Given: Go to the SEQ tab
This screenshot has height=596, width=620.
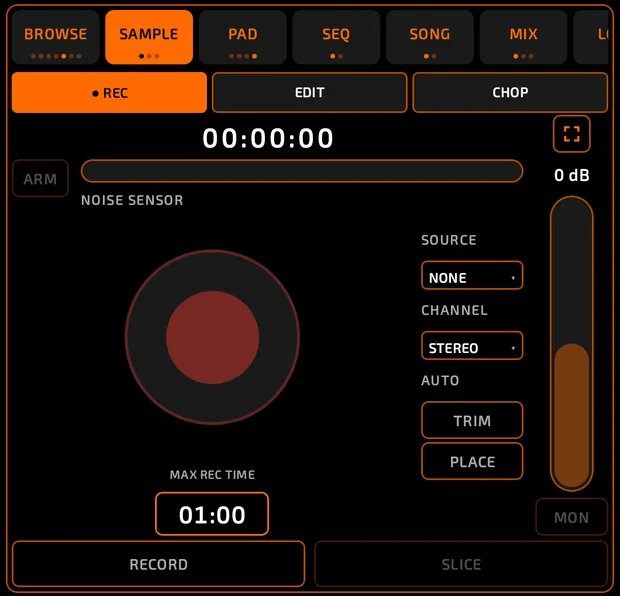Looking at the screenshot, I should point(336,37).
